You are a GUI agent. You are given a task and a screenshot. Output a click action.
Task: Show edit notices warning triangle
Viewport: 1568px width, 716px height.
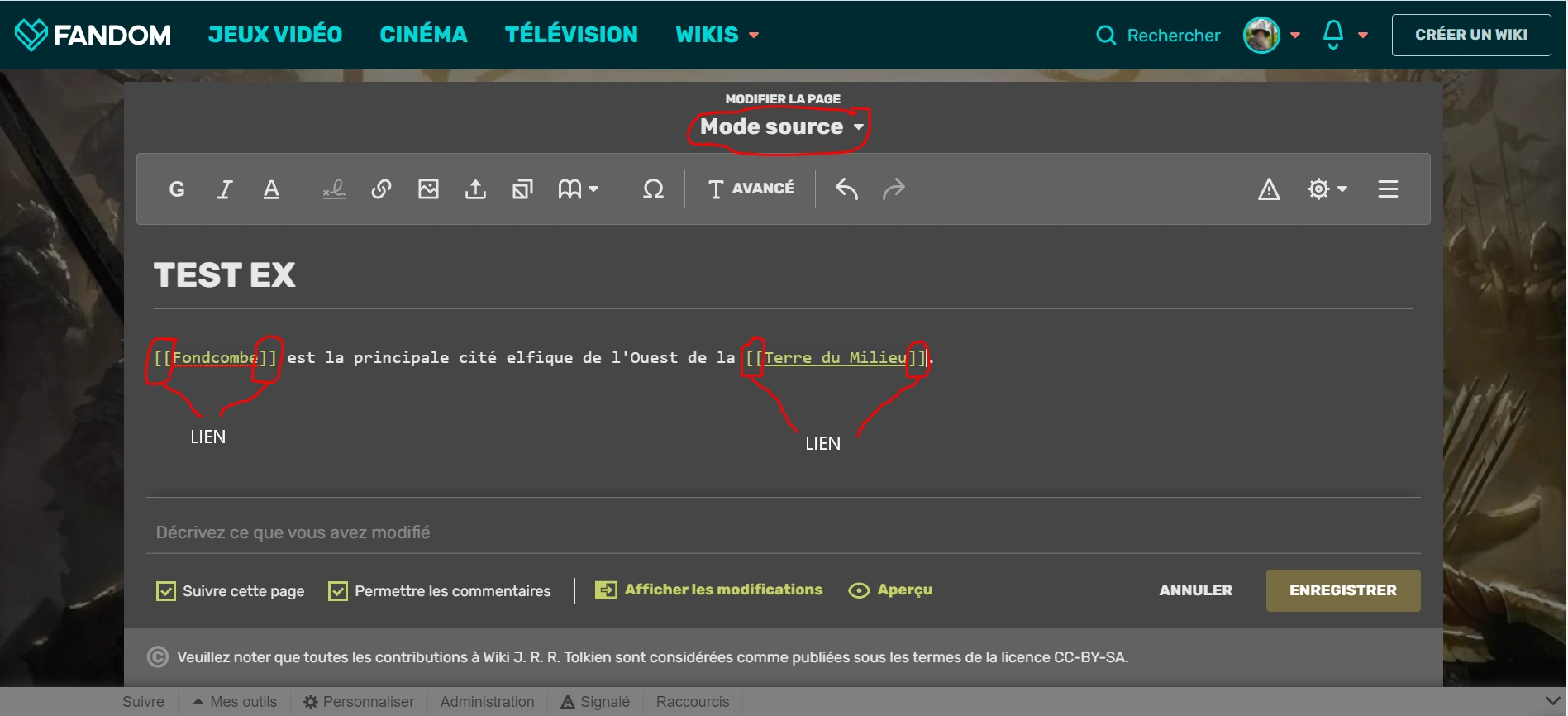tap(1269, 189)
